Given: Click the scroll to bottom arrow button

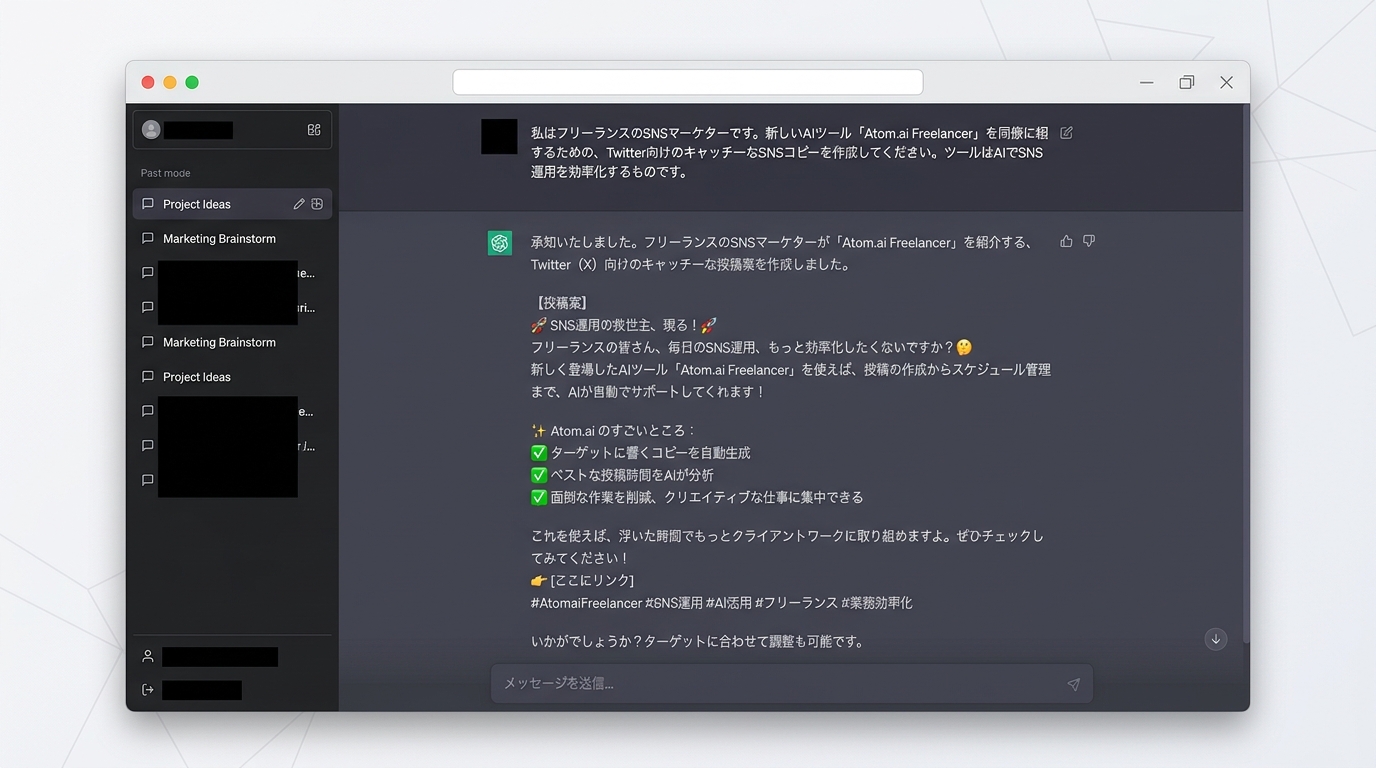Looking at the screenshot, I should 1216,639.
